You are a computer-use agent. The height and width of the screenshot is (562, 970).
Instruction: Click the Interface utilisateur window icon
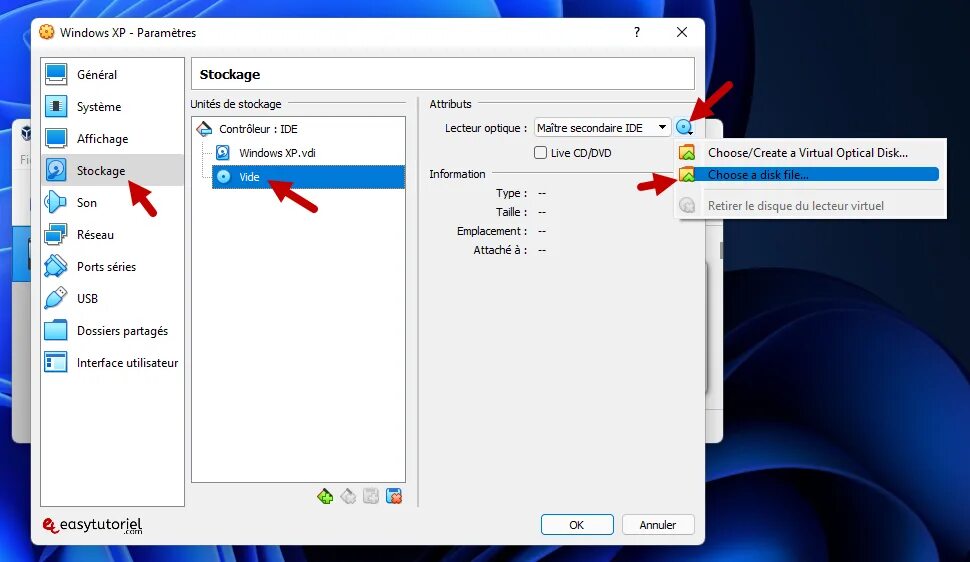tap(56, 363)
